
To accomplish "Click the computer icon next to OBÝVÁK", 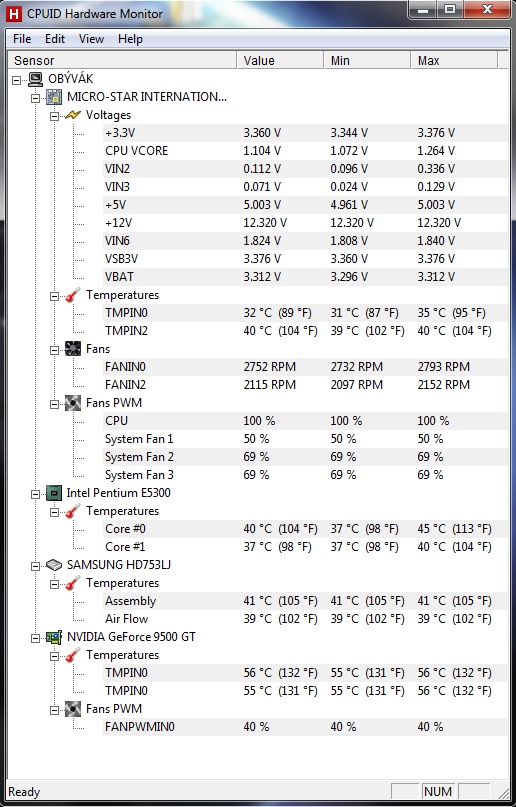I will coord(35,79).
